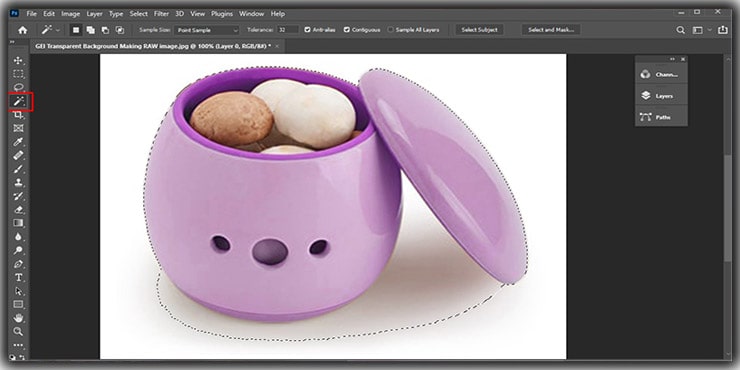The image size is (740, 370).
Task: Expand the tools panel double-arrow
Action: pyautogui.click(x=12, y=42)
